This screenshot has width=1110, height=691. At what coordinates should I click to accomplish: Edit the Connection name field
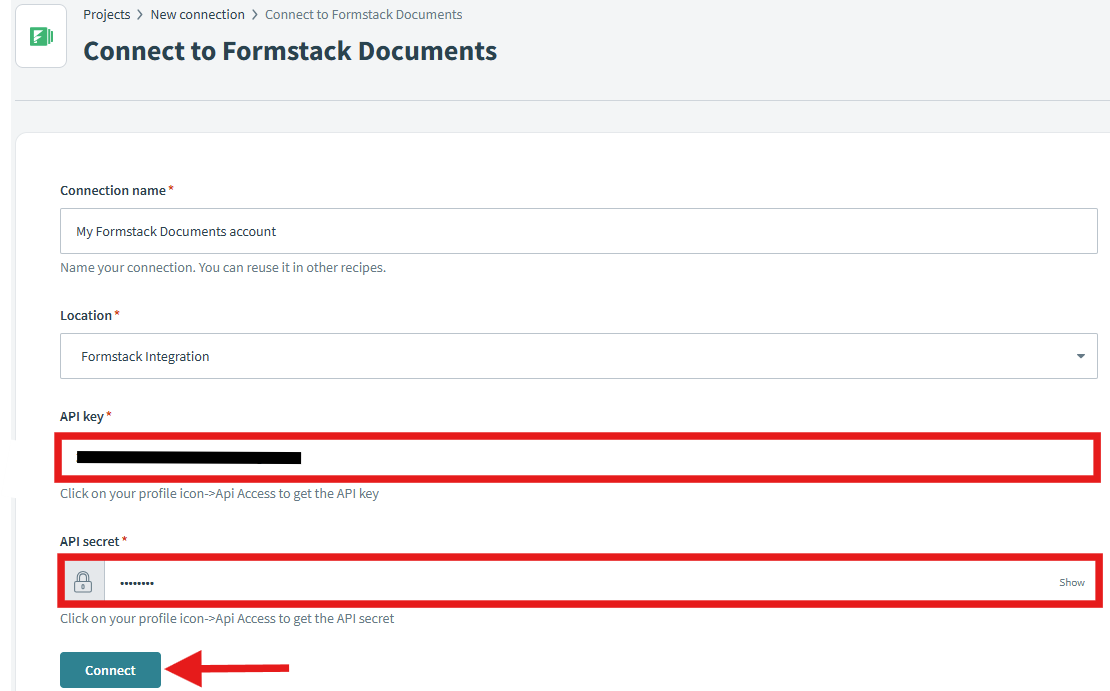pos(578,231)
